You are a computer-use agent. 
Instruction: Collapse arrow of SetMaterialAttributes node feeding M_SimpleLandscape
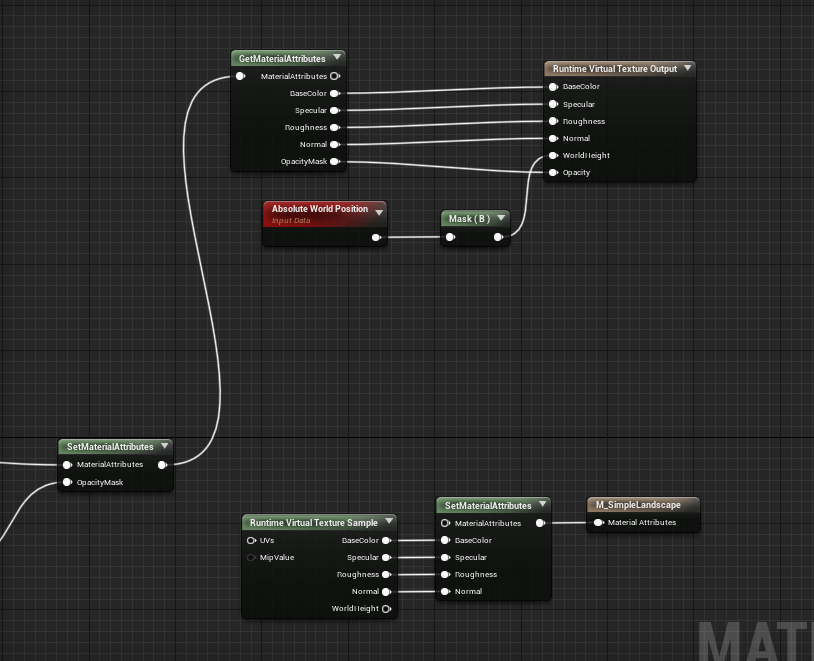pos(542,504)
